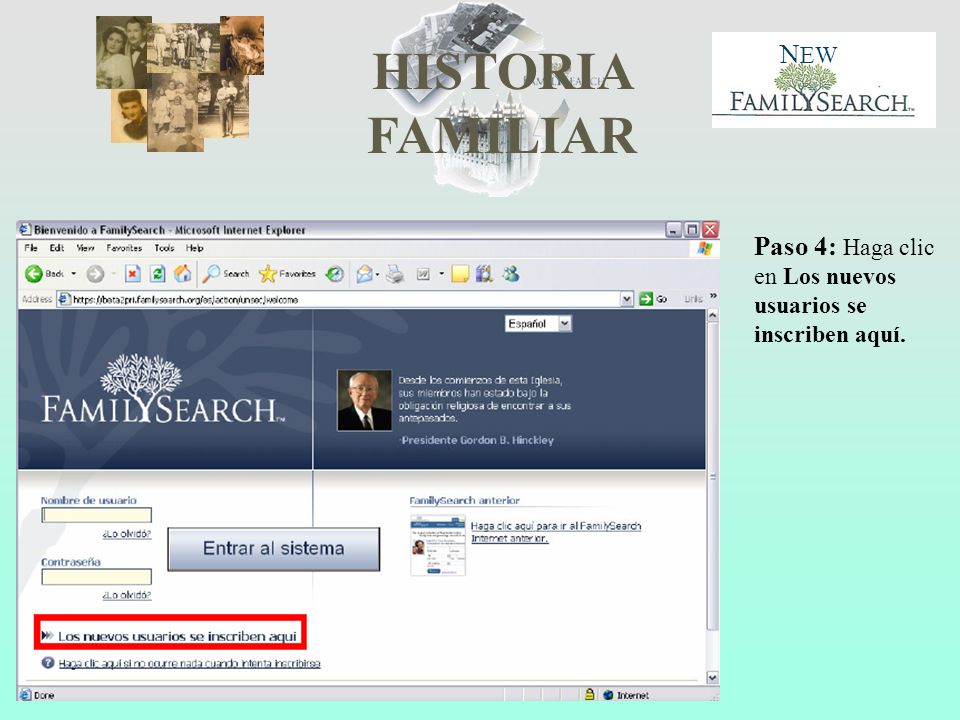Expand the address bar URL dropdown
This screenshot has height=720, width=960.
click(x=627, y=299)
